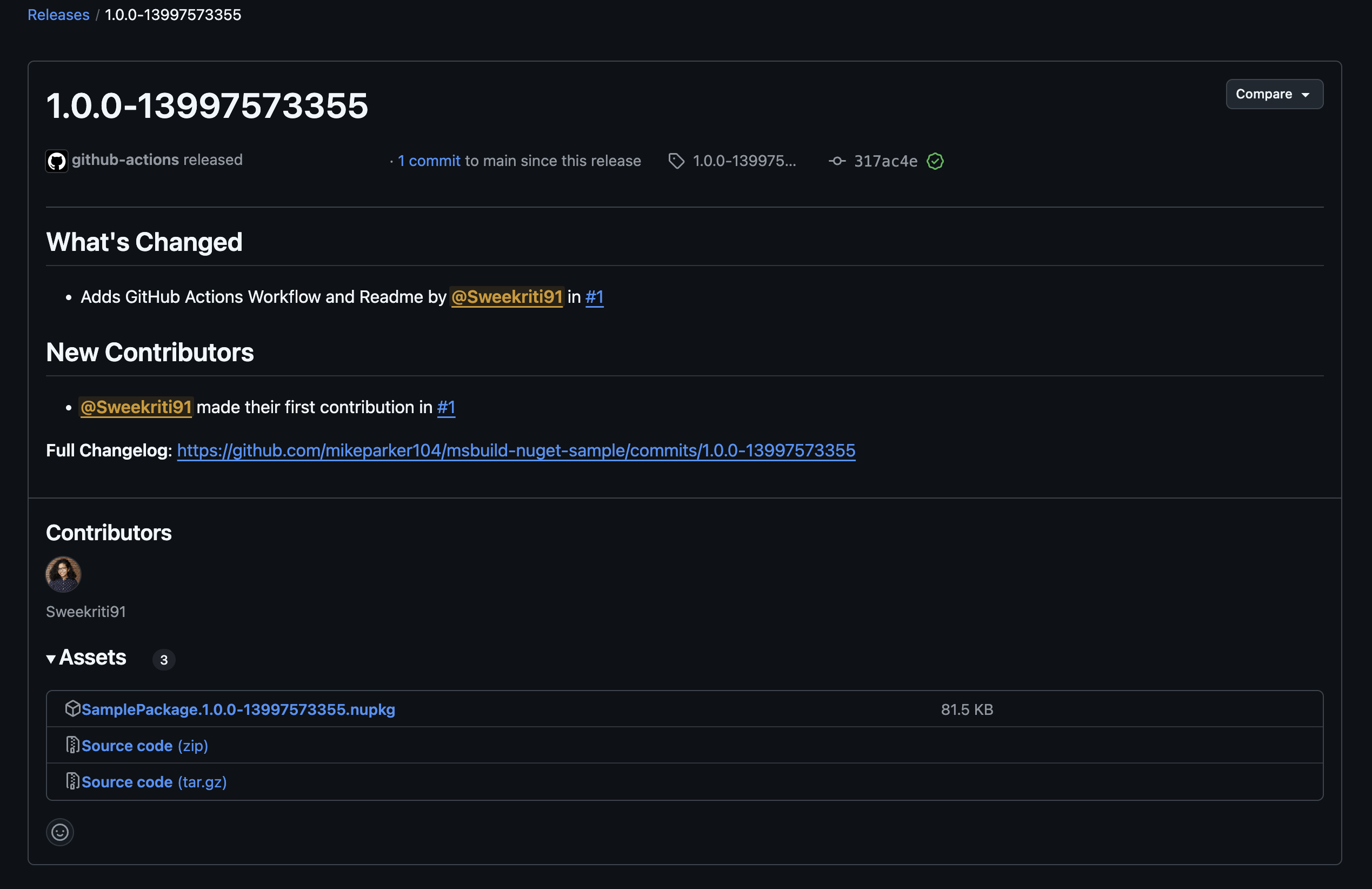The width and height of the screenshot is (1372, 889).
Task: Click the file icon for Source code (tar.gz)
Action: [x=72, y=781]
